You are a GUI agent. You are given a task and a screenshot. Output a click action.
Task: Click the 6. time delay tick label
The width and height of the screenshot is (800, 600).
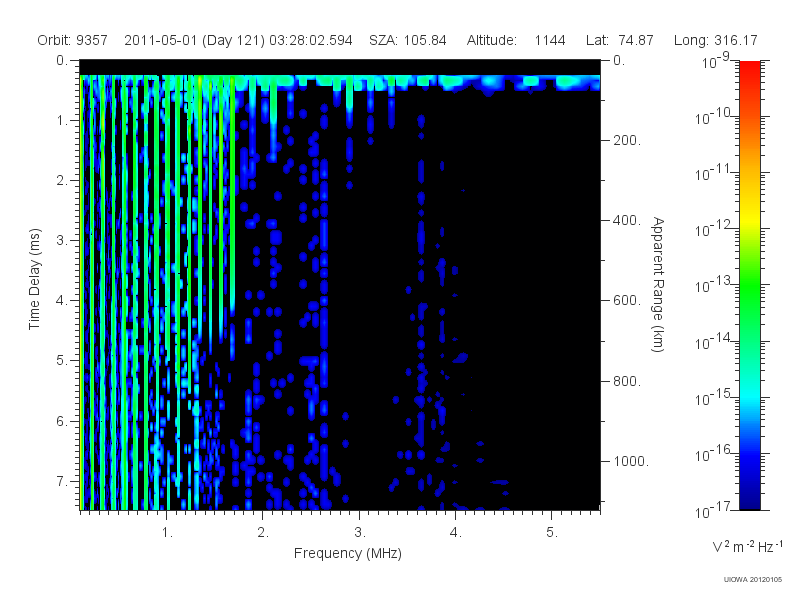62,421
